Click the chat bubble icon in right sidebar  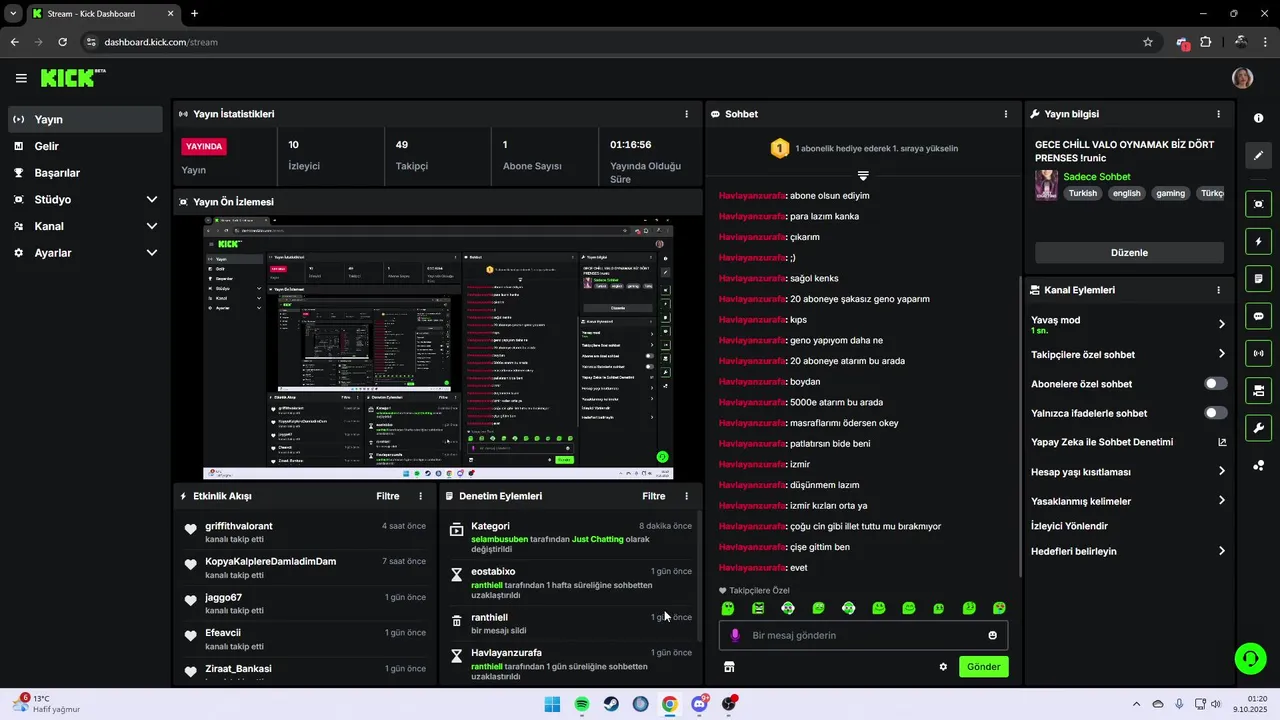[1258, 316]
